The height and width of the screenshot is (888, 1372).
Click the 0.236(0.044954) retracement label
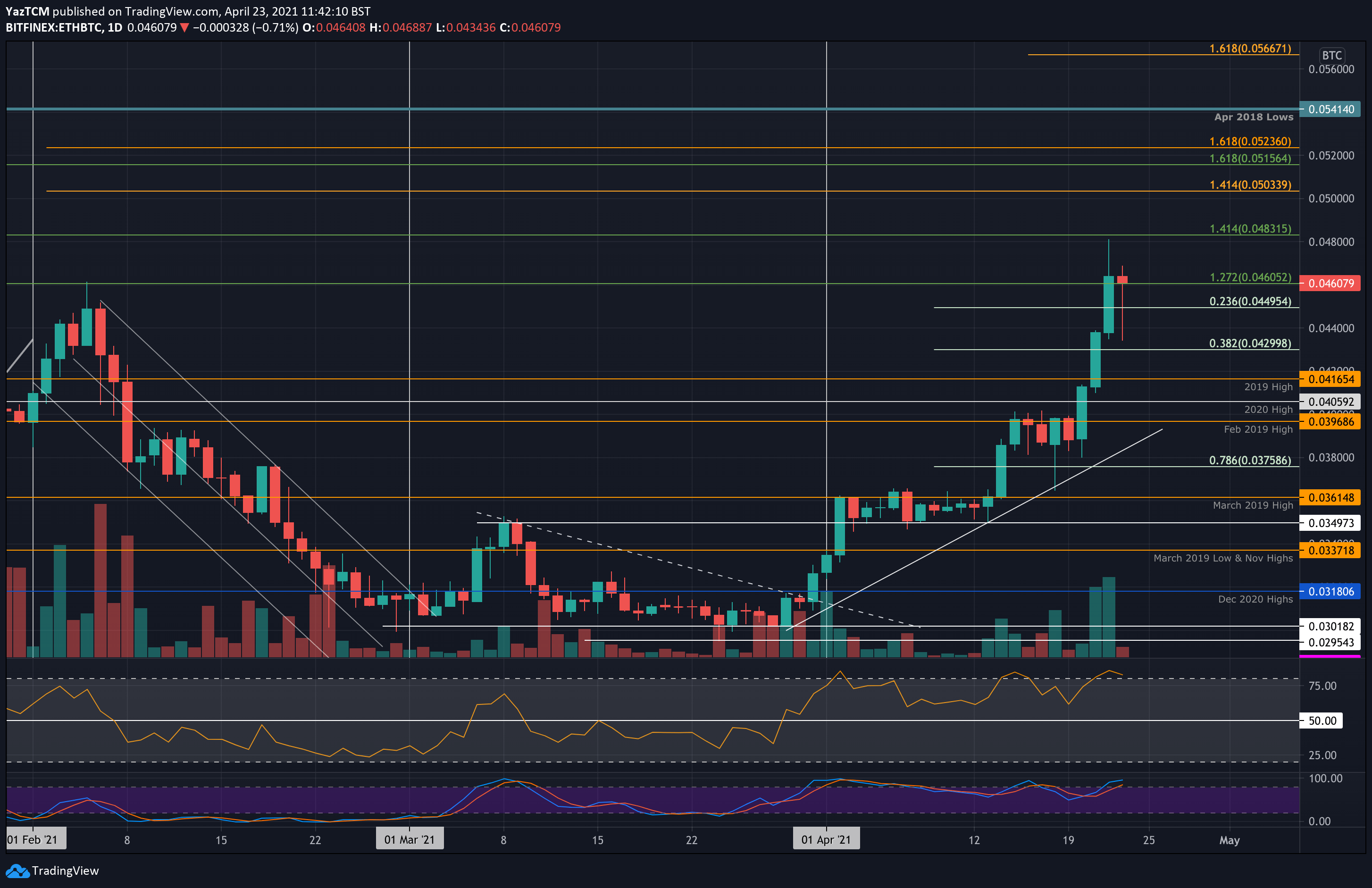coord(1250,302)
